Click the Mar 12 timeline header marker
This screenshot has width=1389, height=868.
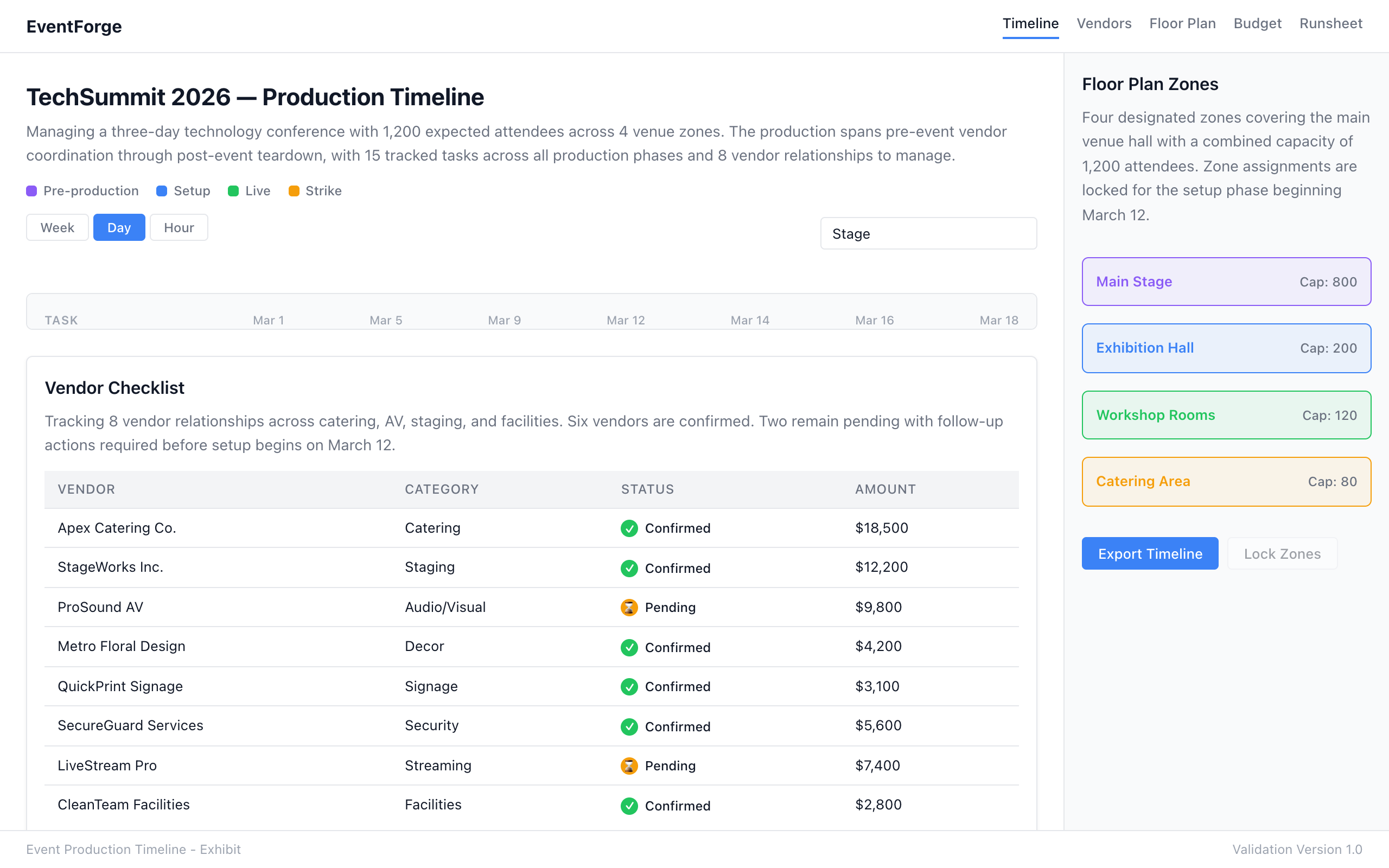pos(625,320)
